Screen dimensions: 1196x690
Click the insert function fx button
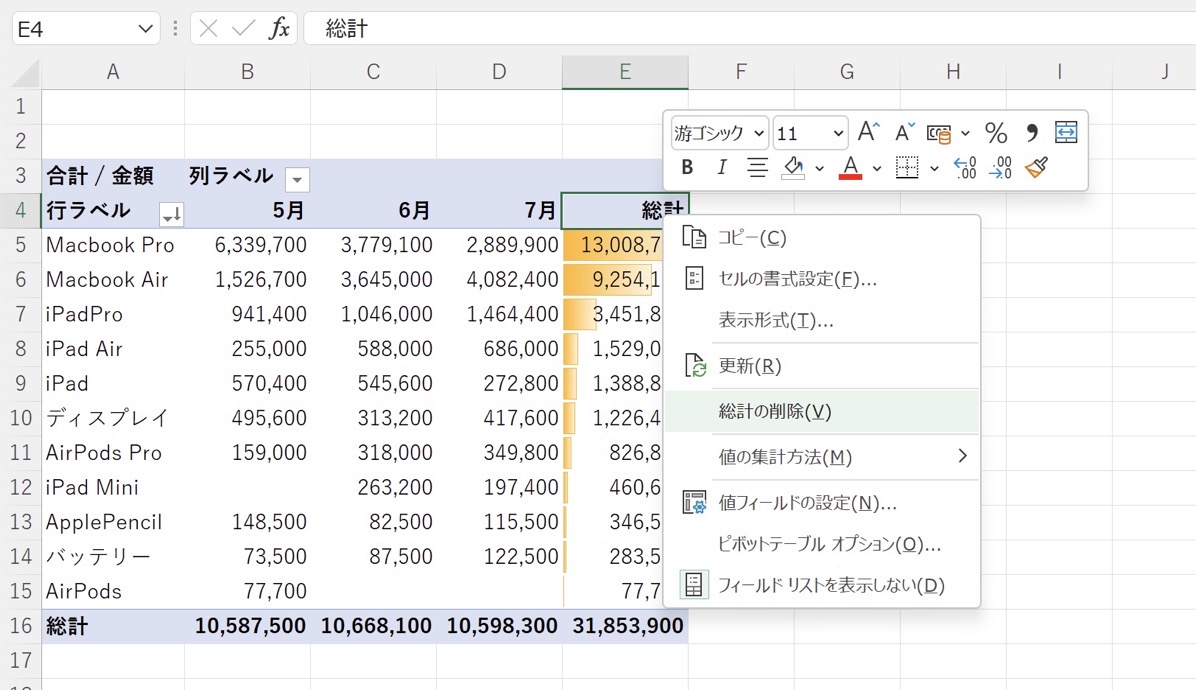point(279,29)
